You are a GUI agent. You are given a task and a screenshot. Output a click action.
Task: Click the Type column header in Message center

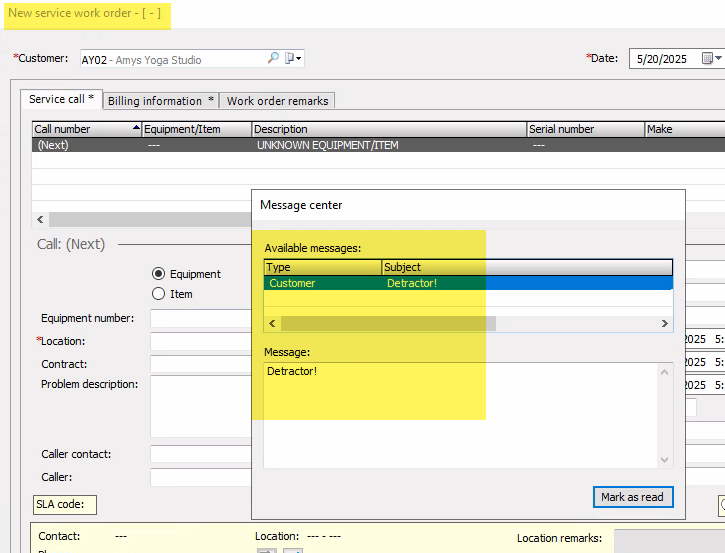point(323,267)
